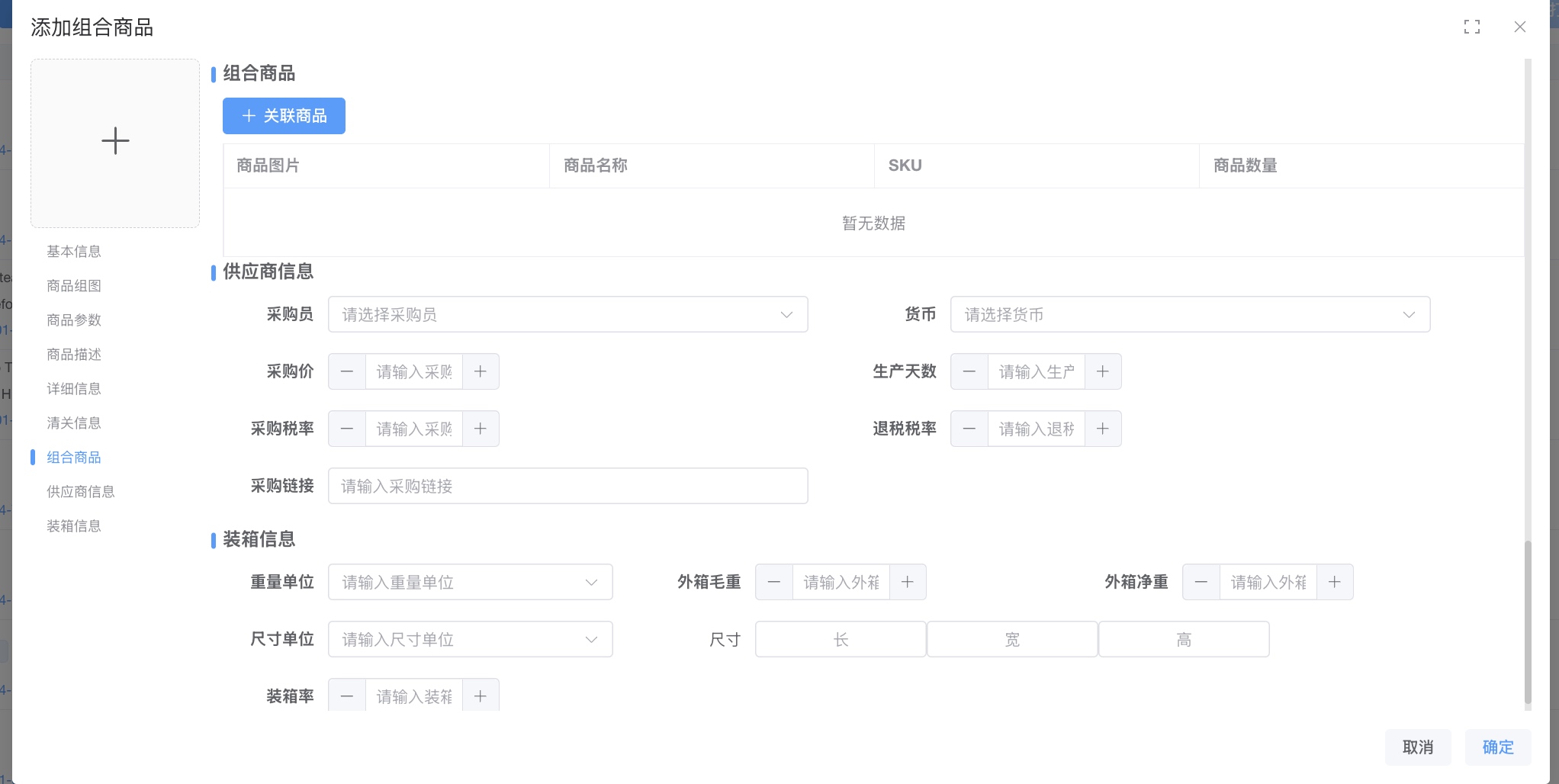Screen dimensions: 1559x784
Task: Increase 采购价 with the plus stepper
Action: coord(481,371)
